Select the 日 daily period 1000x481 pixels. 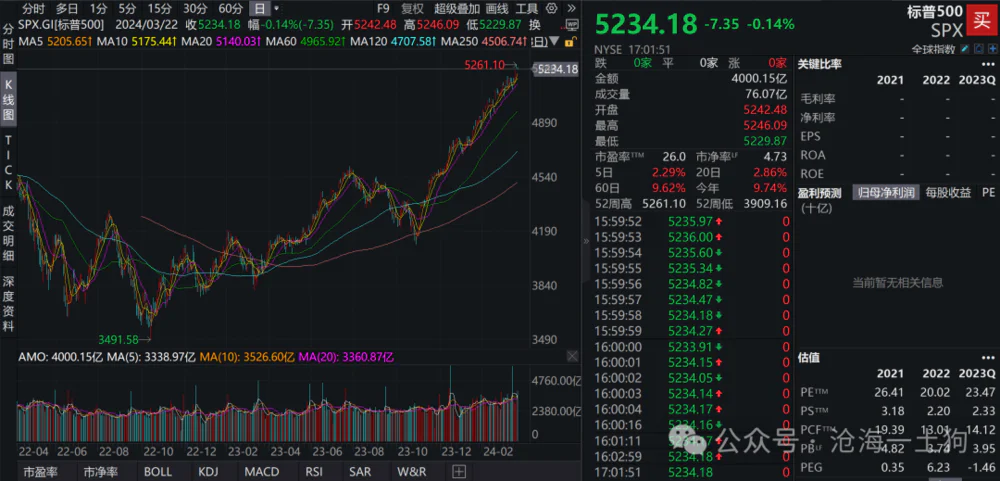coord(259,9)
